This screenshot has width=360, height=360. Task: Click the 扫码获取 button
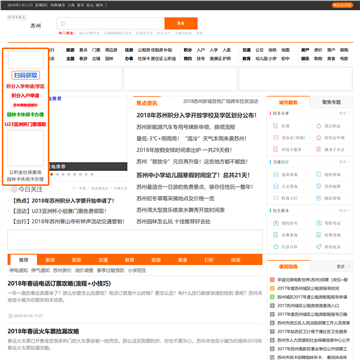[x=26, y=75]
